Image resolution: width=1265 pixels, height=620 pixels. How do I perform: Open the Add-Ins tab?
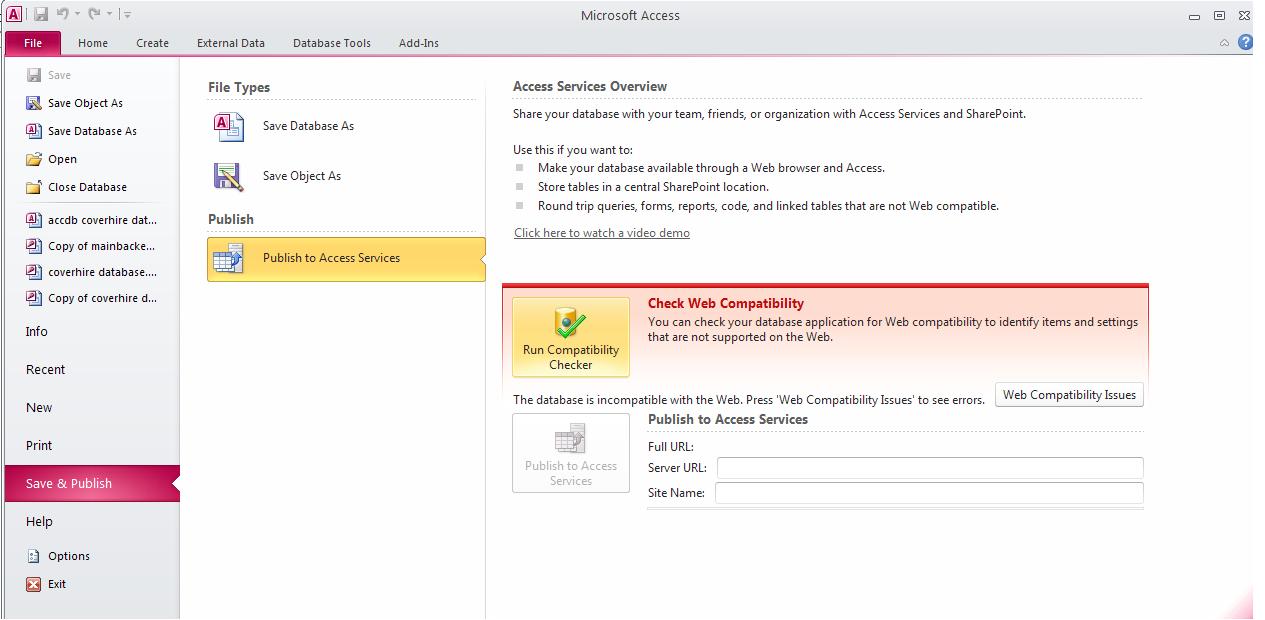pos(419,43)
